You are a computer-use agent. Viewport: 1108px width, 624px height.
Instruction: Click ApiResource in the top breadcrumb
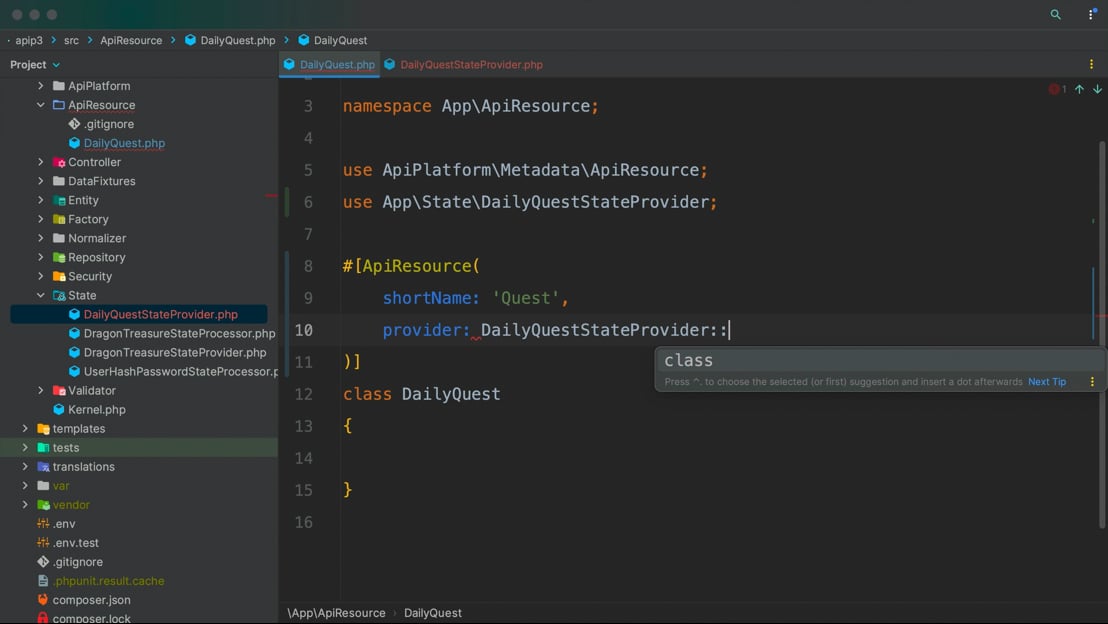[131, 40]
